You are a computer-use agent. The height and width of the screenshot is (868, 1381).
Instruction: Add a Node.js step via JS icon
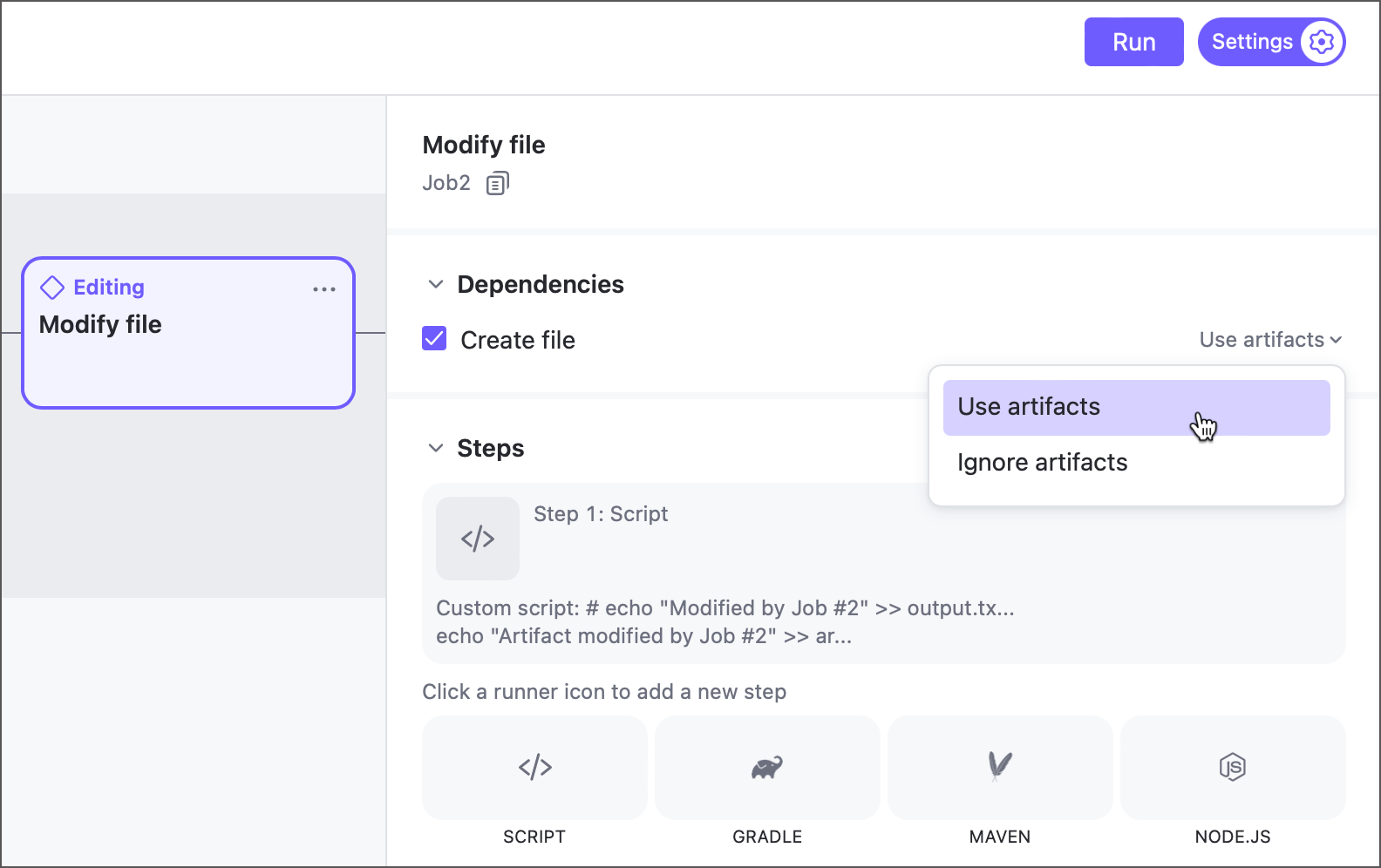1233,768
